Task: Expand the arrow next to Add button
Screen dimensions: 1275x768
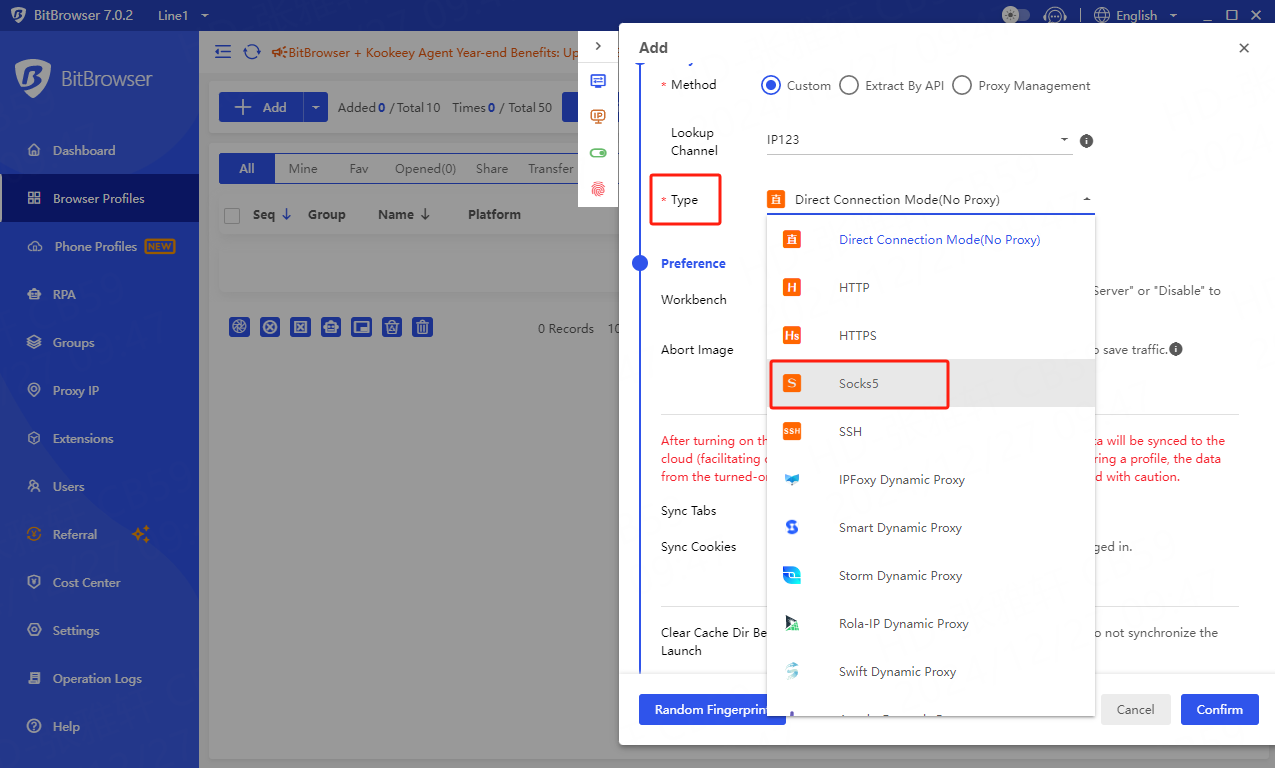Action: [x=315, y=108]
